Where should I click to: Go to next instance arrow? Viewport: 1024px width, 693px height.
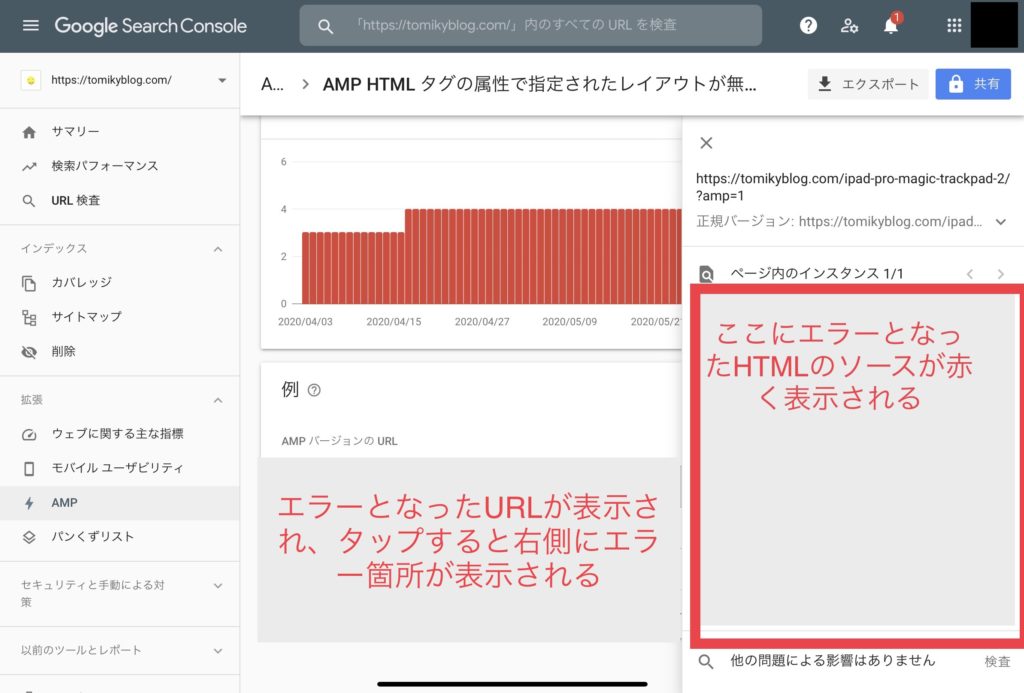(1000, 274)
